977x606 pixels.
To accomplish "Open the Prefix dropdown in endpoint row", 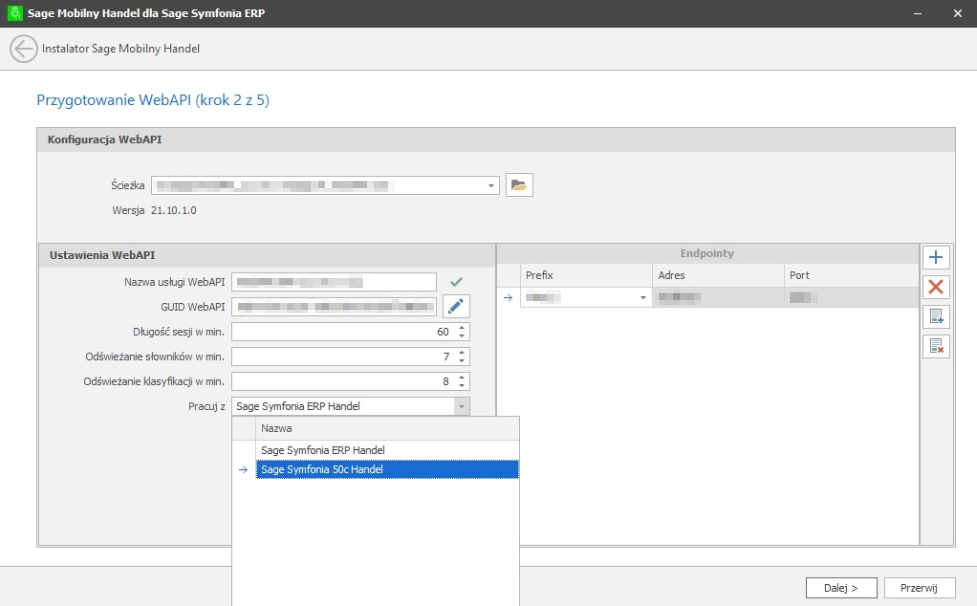I will (643, 298).
